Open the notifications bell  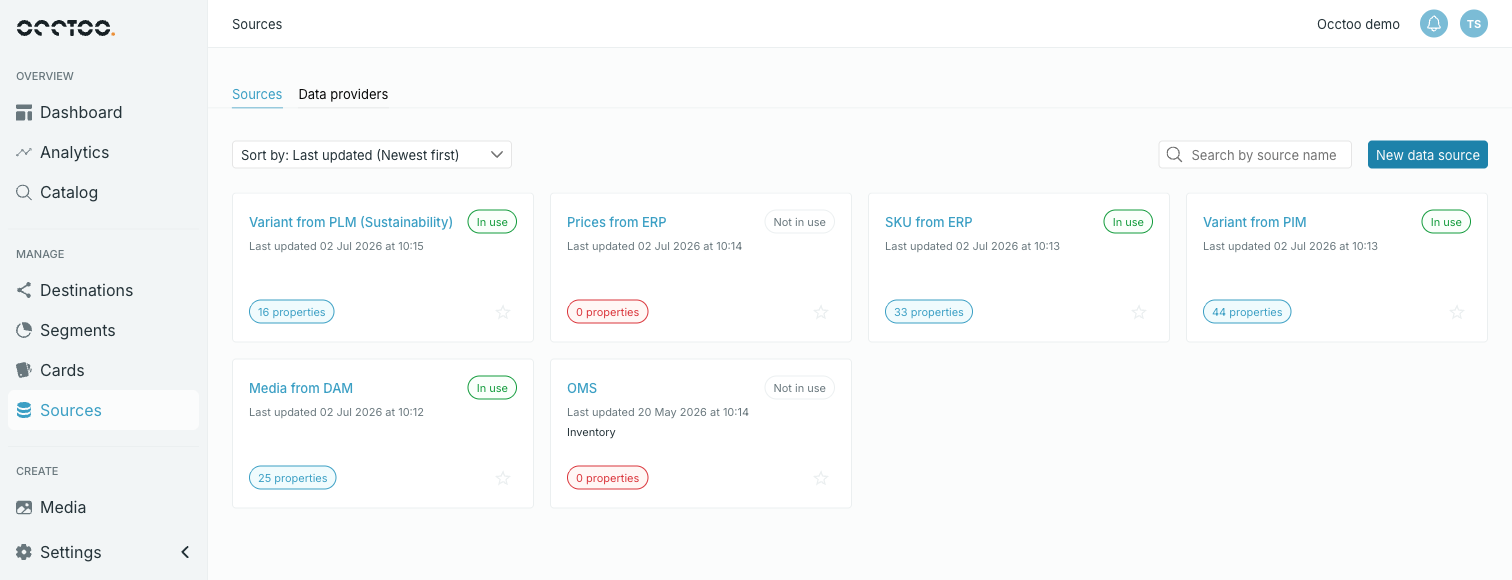1434,24
